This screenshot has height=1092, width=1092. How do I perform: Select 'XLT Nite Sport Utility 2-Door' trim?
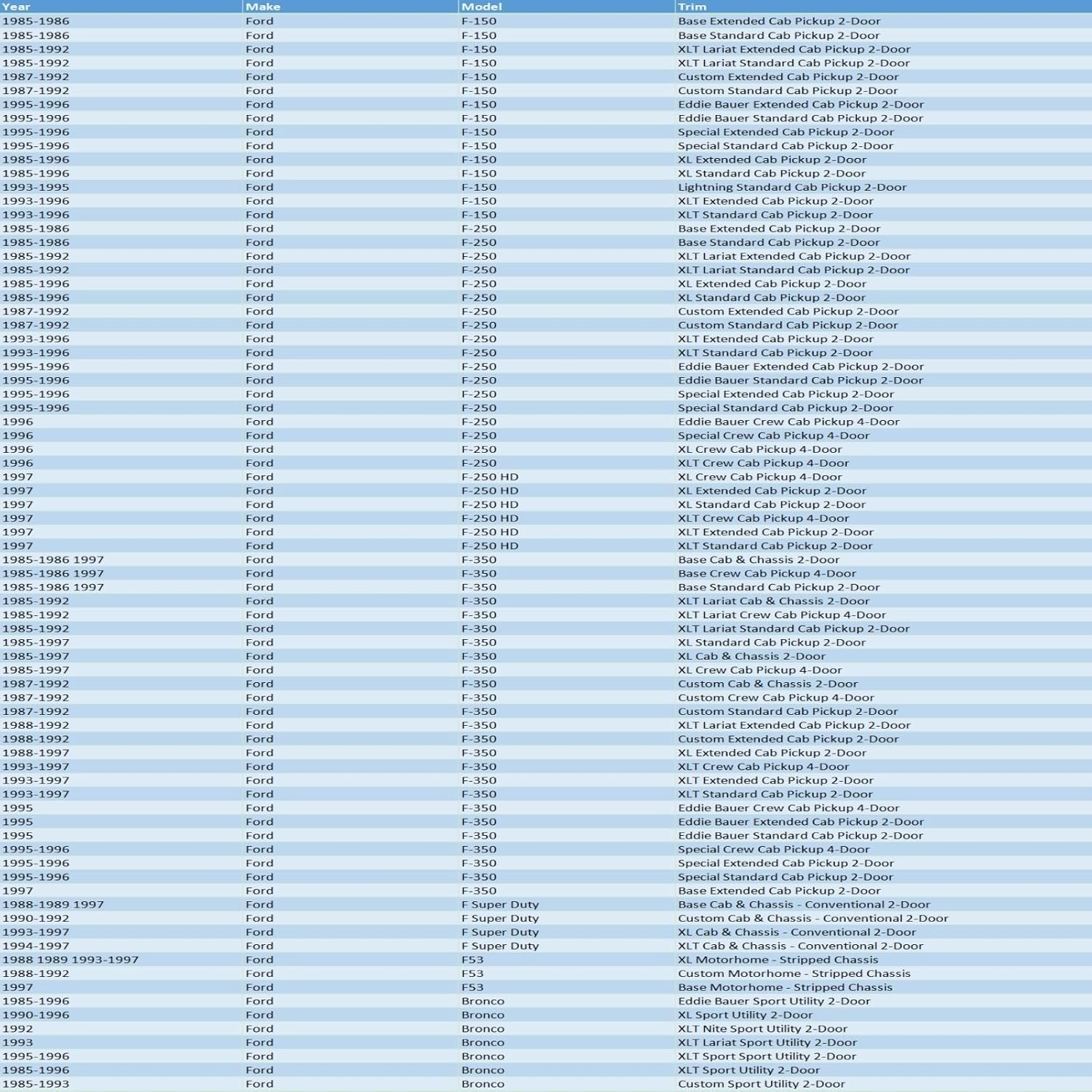763,1029
